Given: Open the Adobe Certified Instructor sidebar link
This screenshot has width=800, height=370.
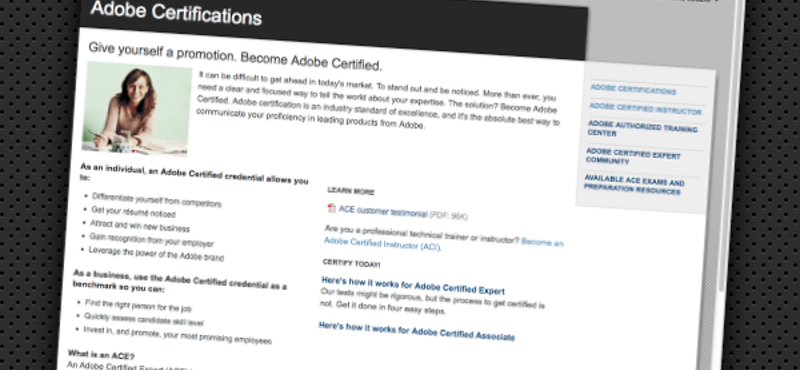Looking at the screenshot, I should click(x=645, y=109).
